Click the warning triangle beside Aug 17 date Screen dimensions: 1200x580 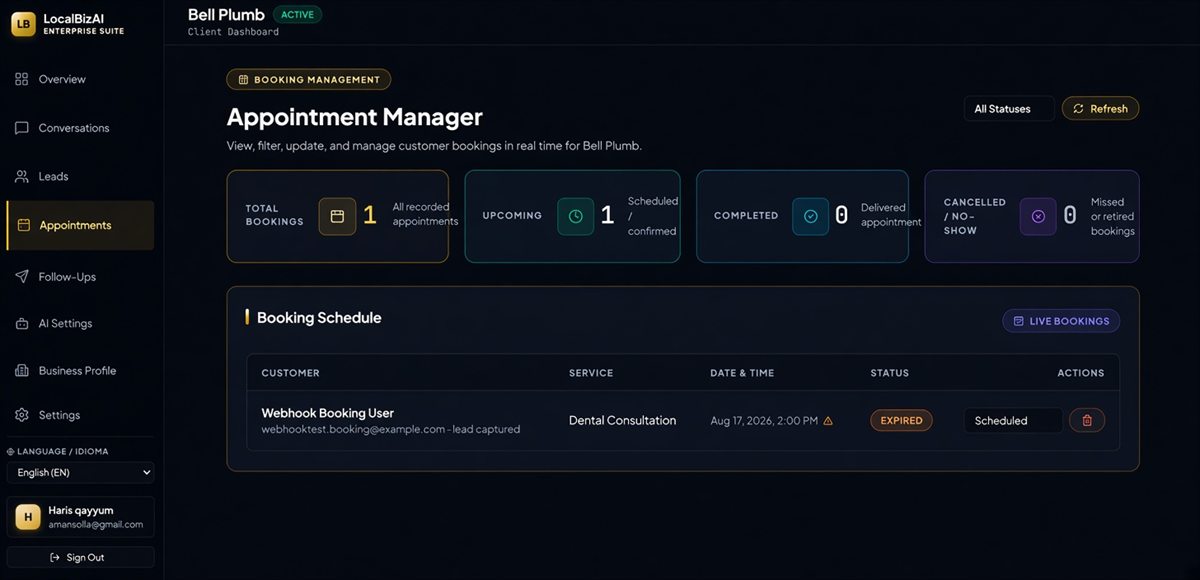tap(827, 421)
